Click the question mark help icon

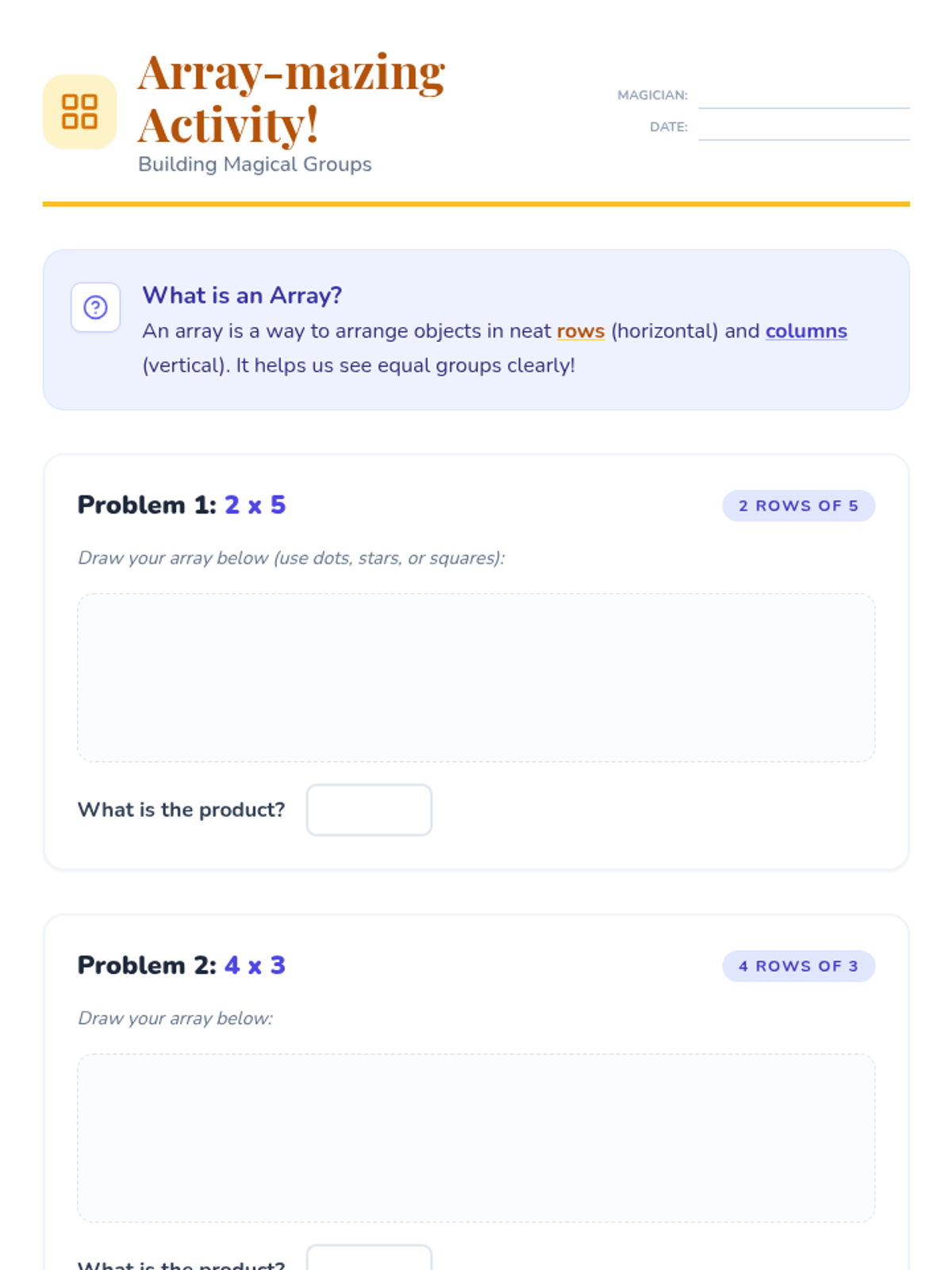(96, 307)
